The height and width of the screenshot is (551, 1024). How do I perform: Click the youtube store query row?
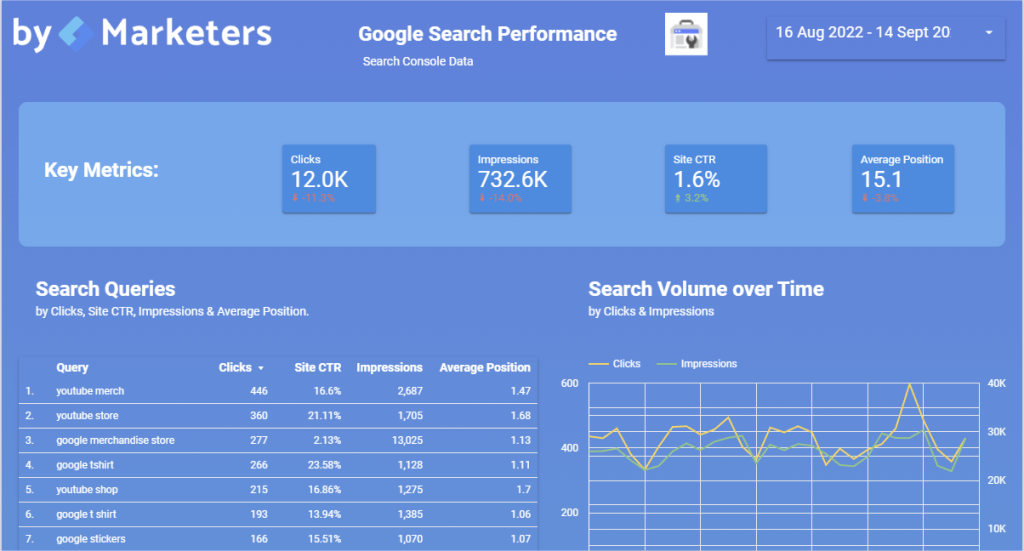278,416
